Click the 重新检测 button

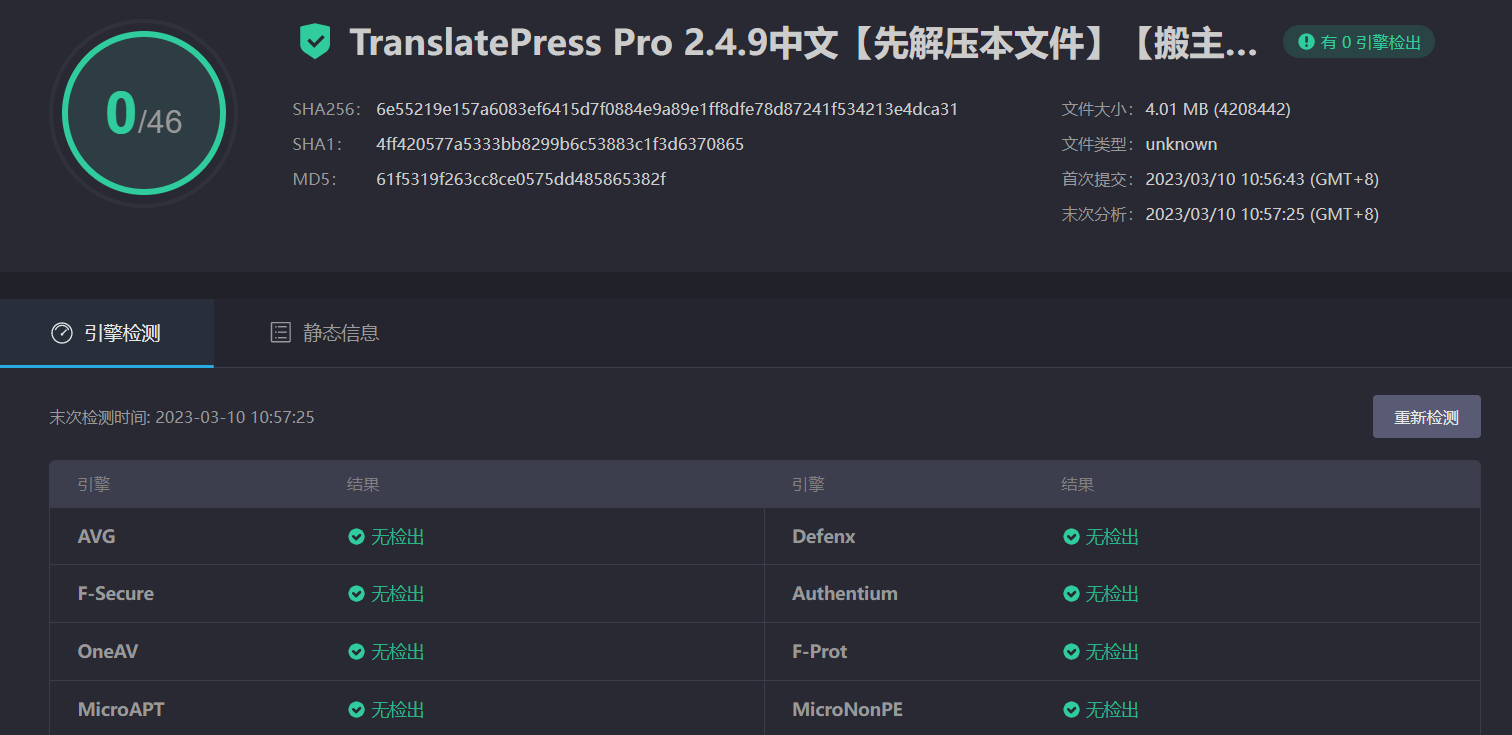[x=1426, y=417]
